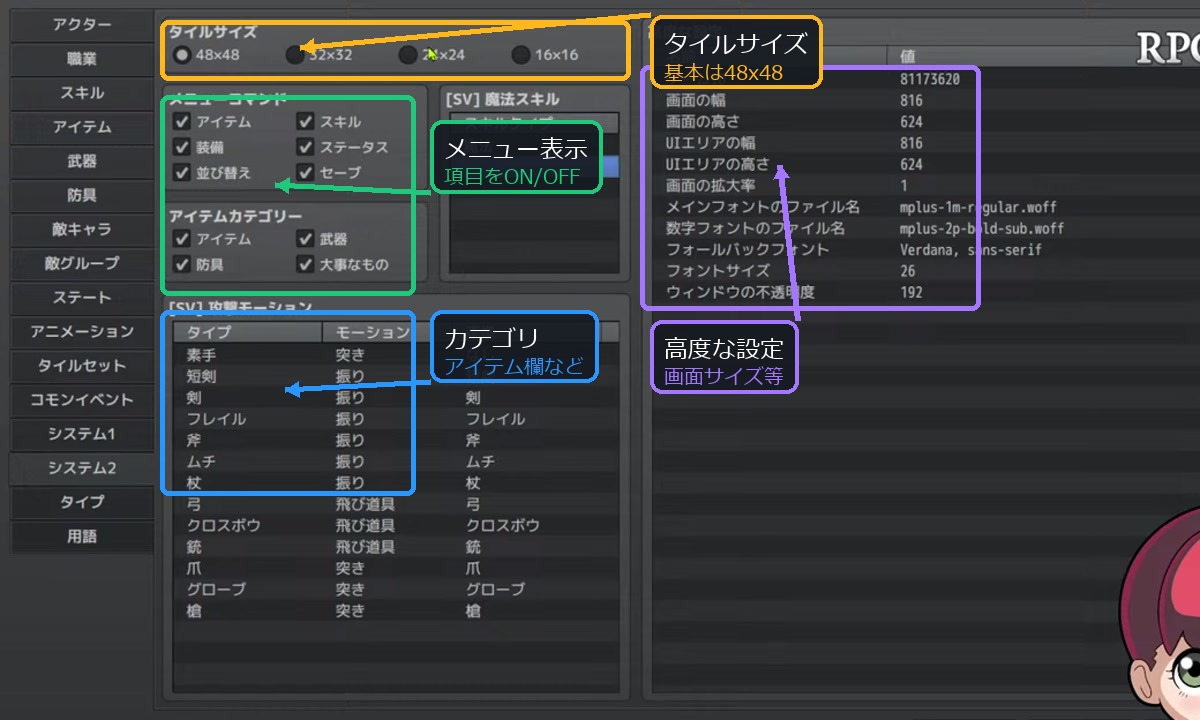Toggle the セーブ menu command checkbox
Viewport: 1200px width, 720px height.
(306, 172)
